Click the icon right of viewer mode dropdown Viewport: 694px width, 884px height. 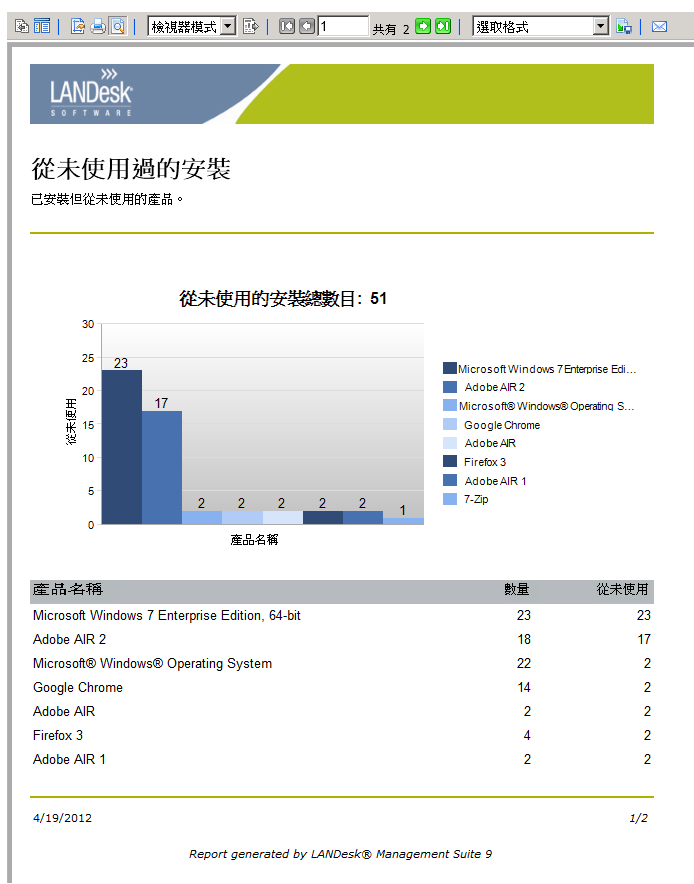(x=250, y=26)
